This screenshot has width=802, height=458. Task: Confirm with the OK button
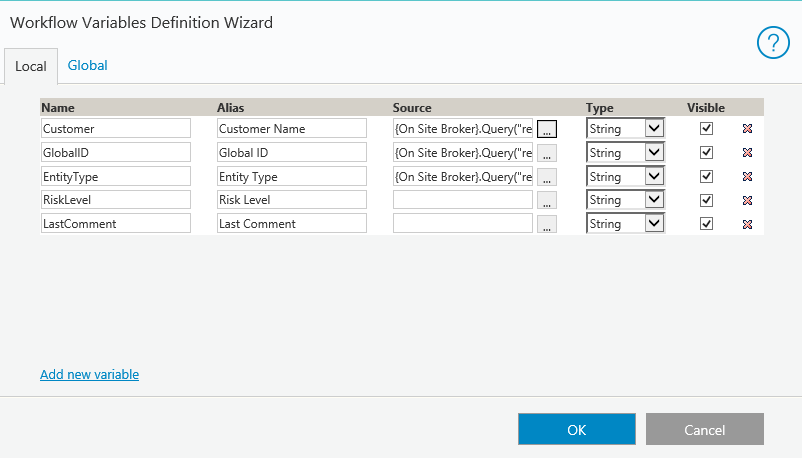(x=576, y=429)
